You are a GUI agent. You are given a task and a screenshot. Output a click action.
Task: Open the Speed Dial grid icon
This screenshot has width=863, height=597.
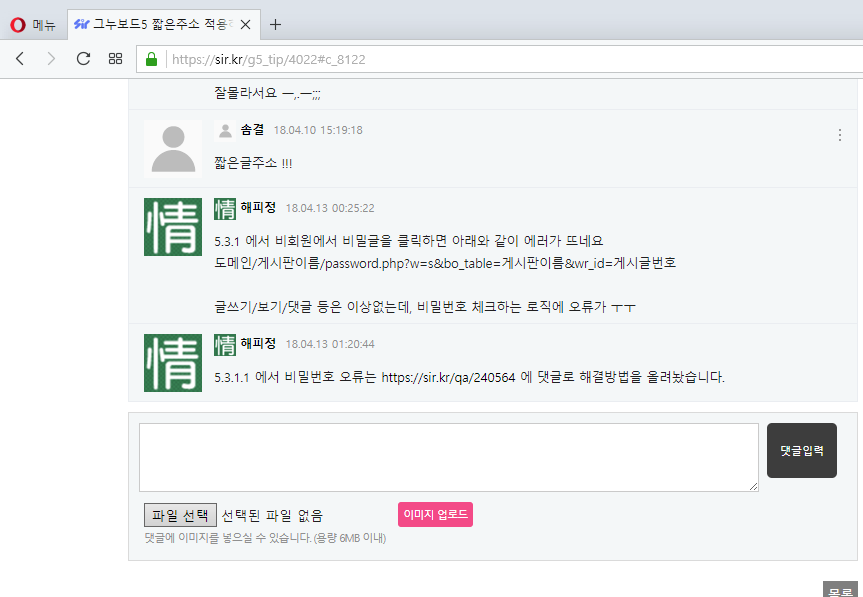tap(116, 59)
